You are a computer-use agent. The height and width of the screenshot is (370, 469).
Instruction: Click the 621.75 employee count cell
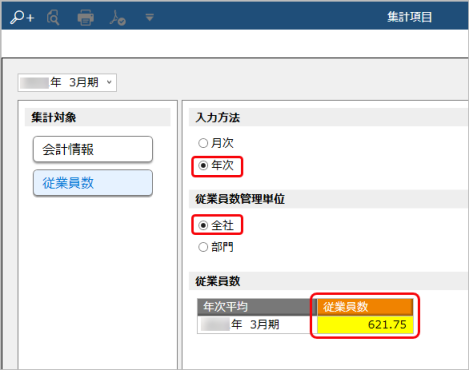click(x=365, y=324)
